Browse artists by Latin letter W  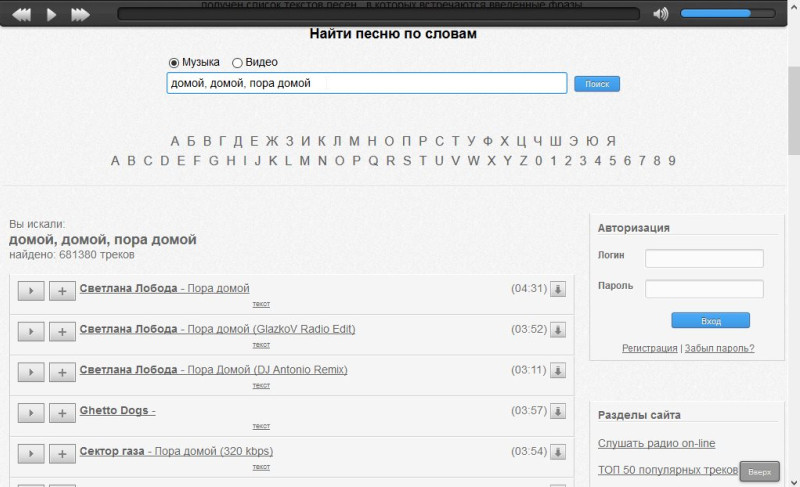(x=473, y=161)
